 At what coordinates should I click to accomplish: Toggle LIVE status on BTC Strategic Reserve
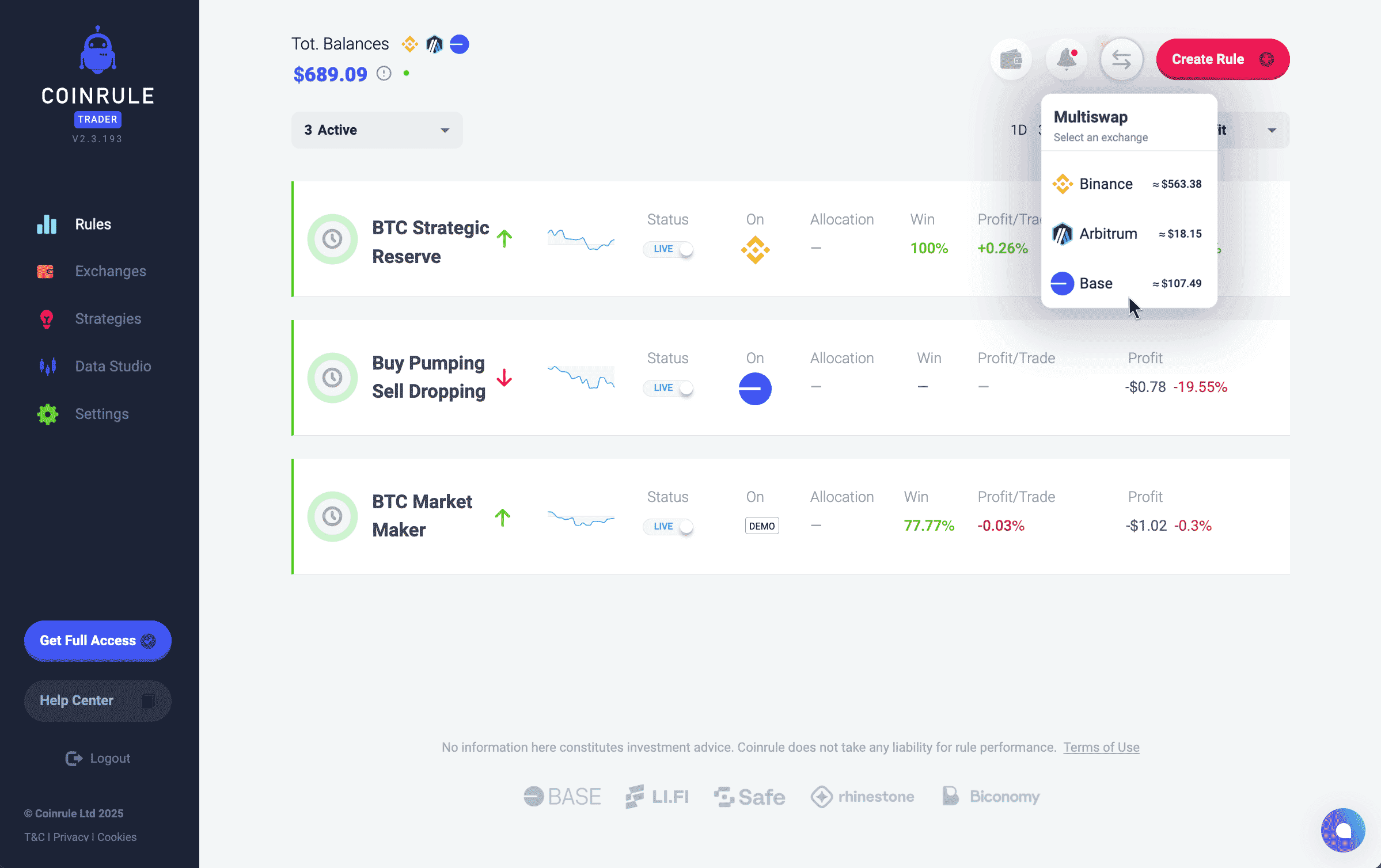[x=668, y=249]
